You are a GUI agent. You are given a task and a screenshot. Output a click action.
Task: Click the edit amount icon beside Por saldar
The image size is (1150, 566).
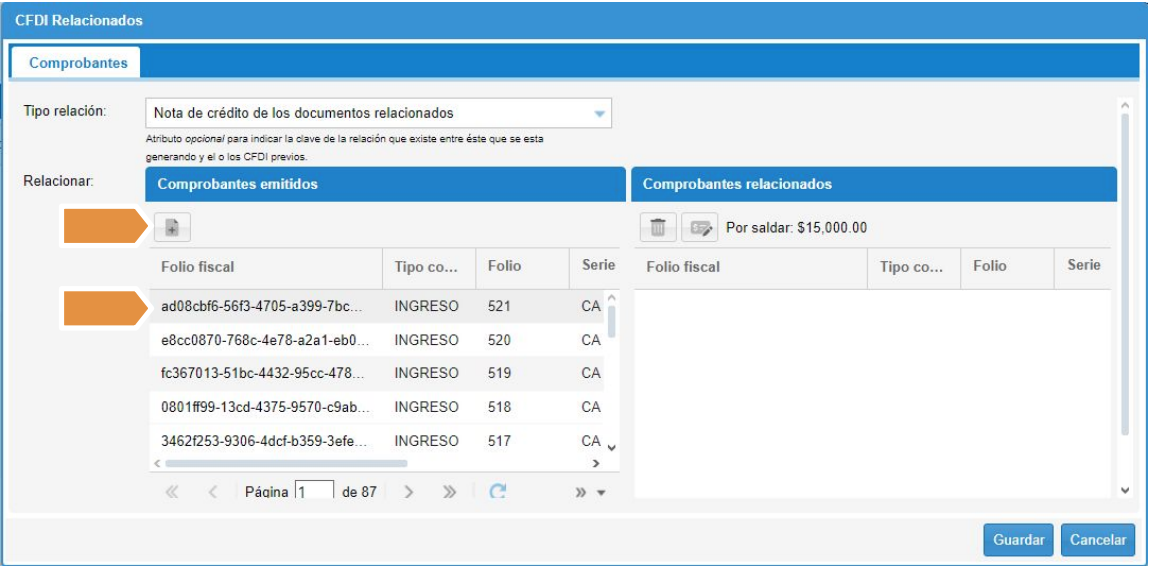(699, 228)
